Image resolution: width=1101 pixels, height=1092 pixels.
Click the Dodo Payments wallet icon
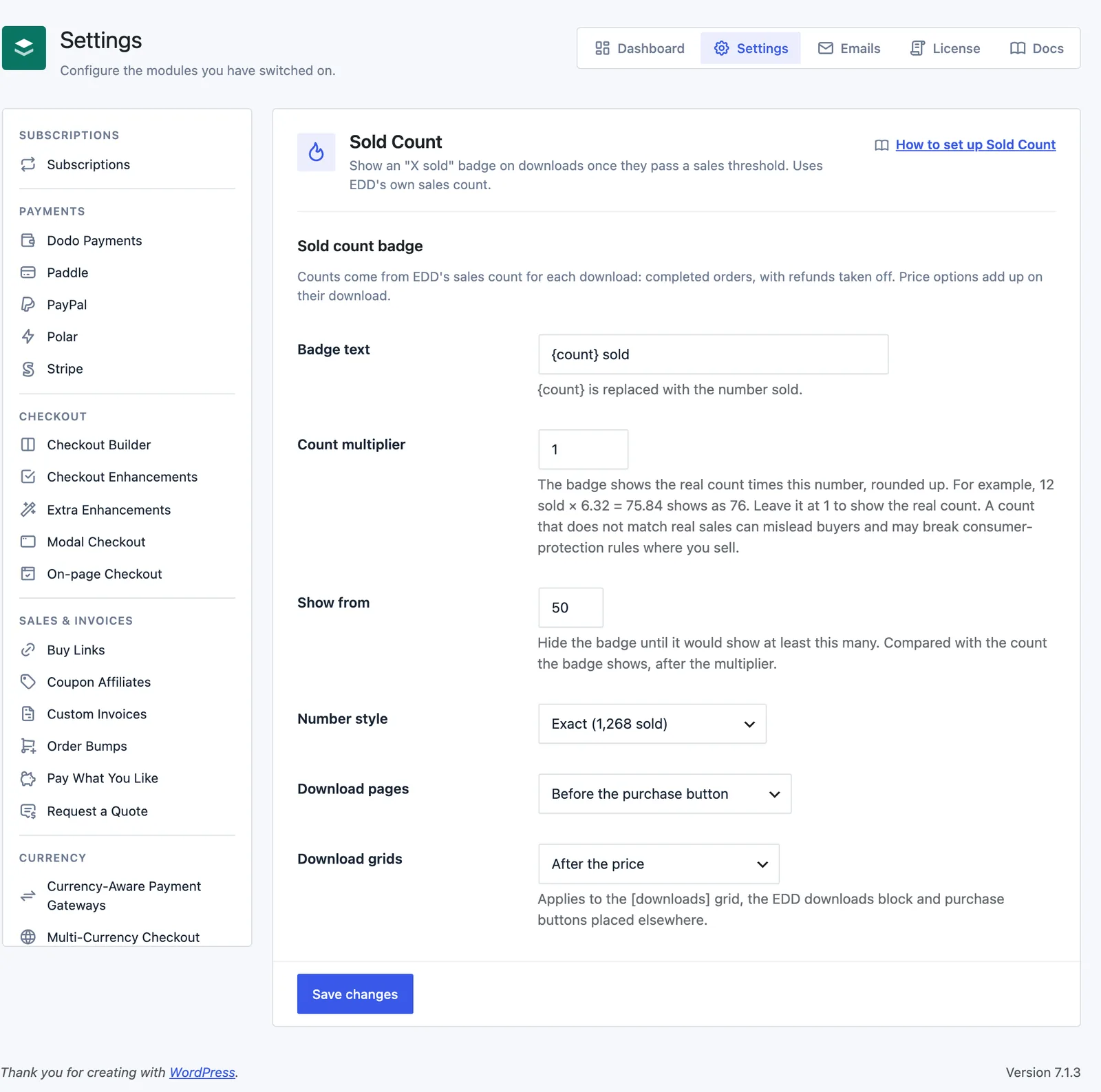[x=28, y=240]
